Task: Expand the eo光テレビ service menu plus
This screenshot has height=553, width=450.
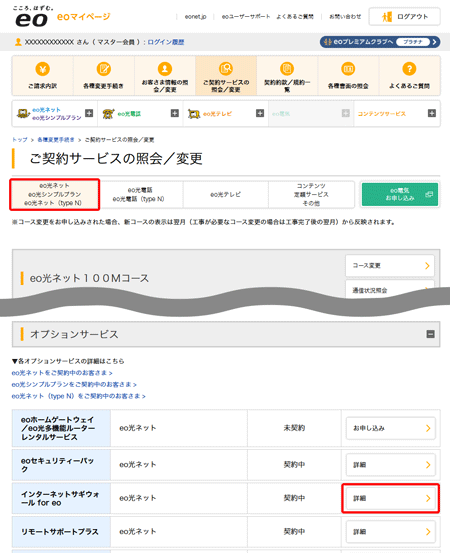Action: 260,113
